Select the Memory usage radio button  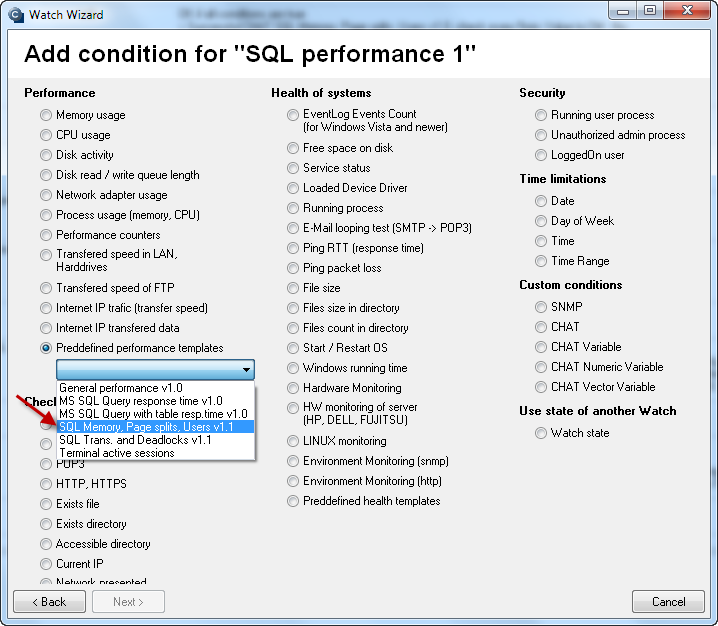coord(46,115)
